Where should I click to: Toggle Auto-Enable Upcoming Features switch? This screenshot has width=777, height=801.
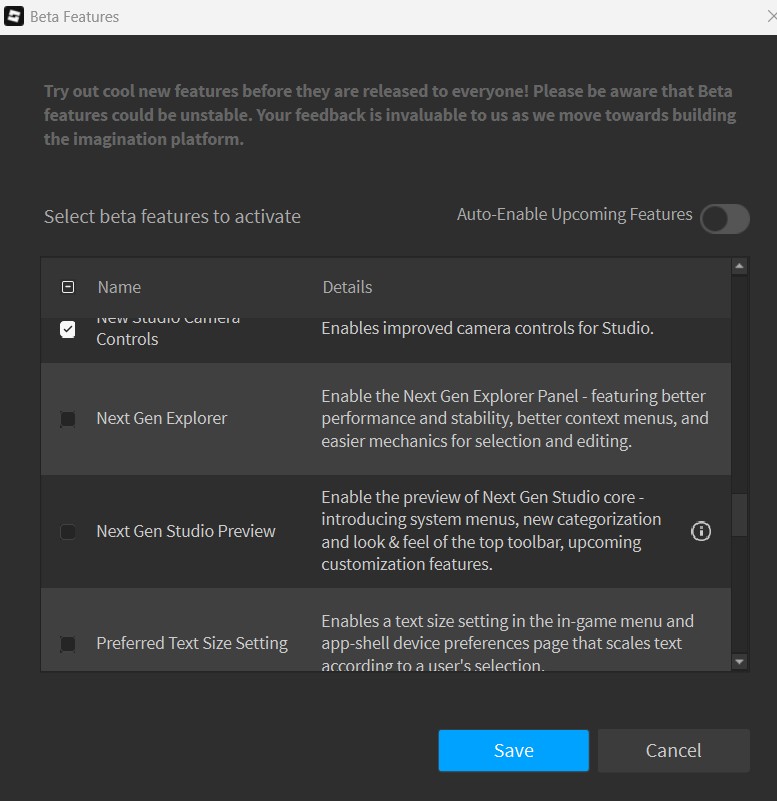coord(724,219)
